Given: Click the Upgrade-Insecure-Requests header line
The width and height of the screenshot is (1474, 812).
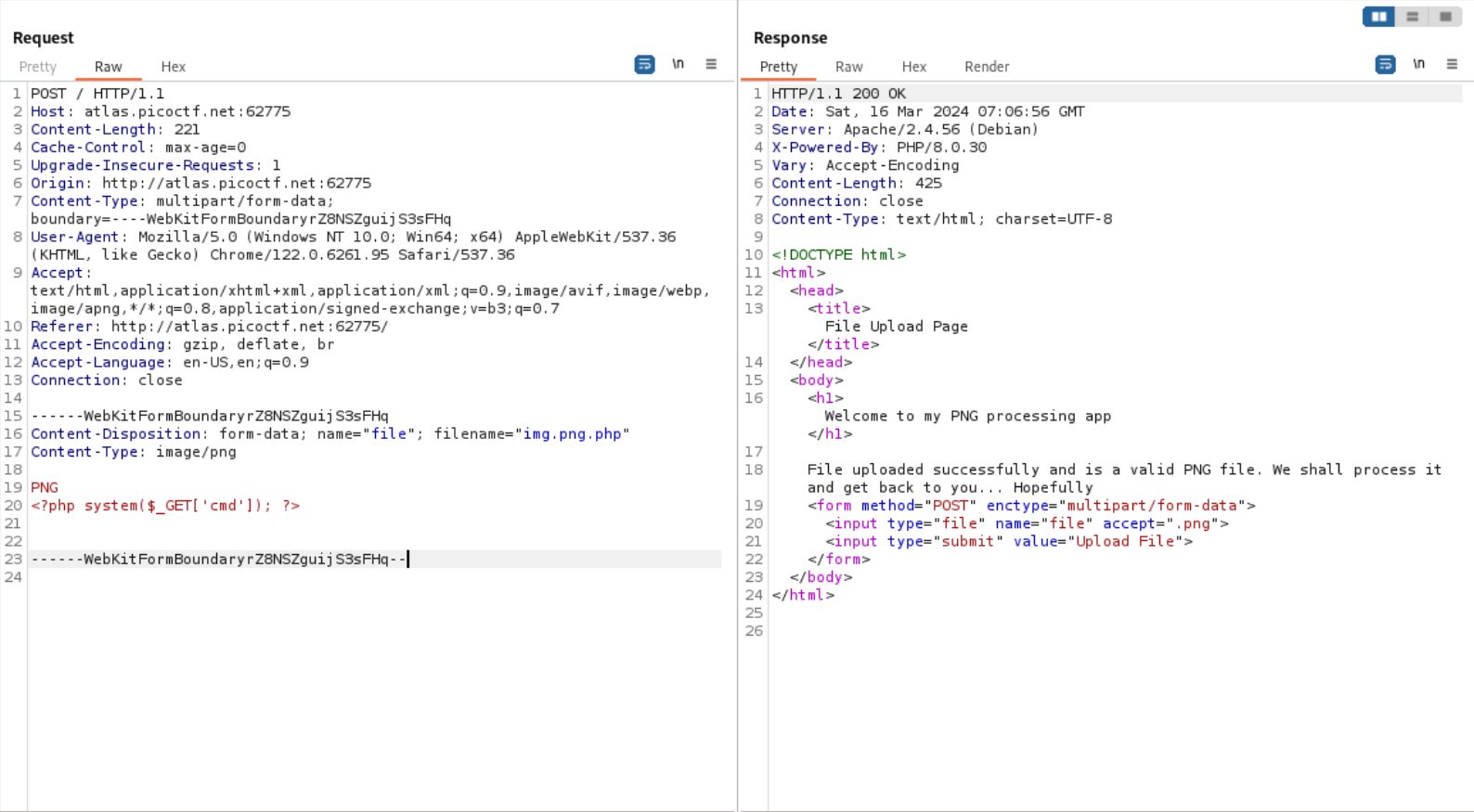Looking at the screenshot, I should click(155, 165).
